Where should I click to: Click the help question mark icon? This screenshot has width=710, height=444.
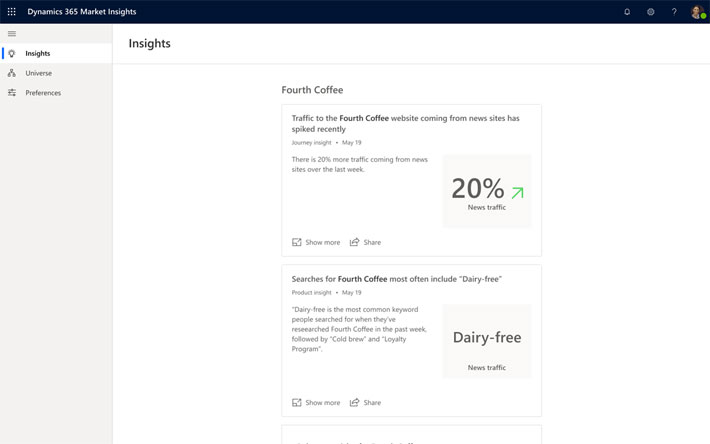pos(674,12)
